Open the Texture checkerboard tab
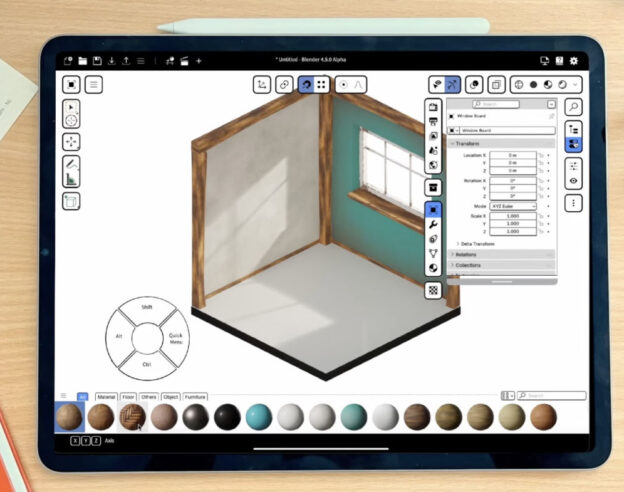The height and width of the screenshot is (492, 624). (x=433, y=290)
